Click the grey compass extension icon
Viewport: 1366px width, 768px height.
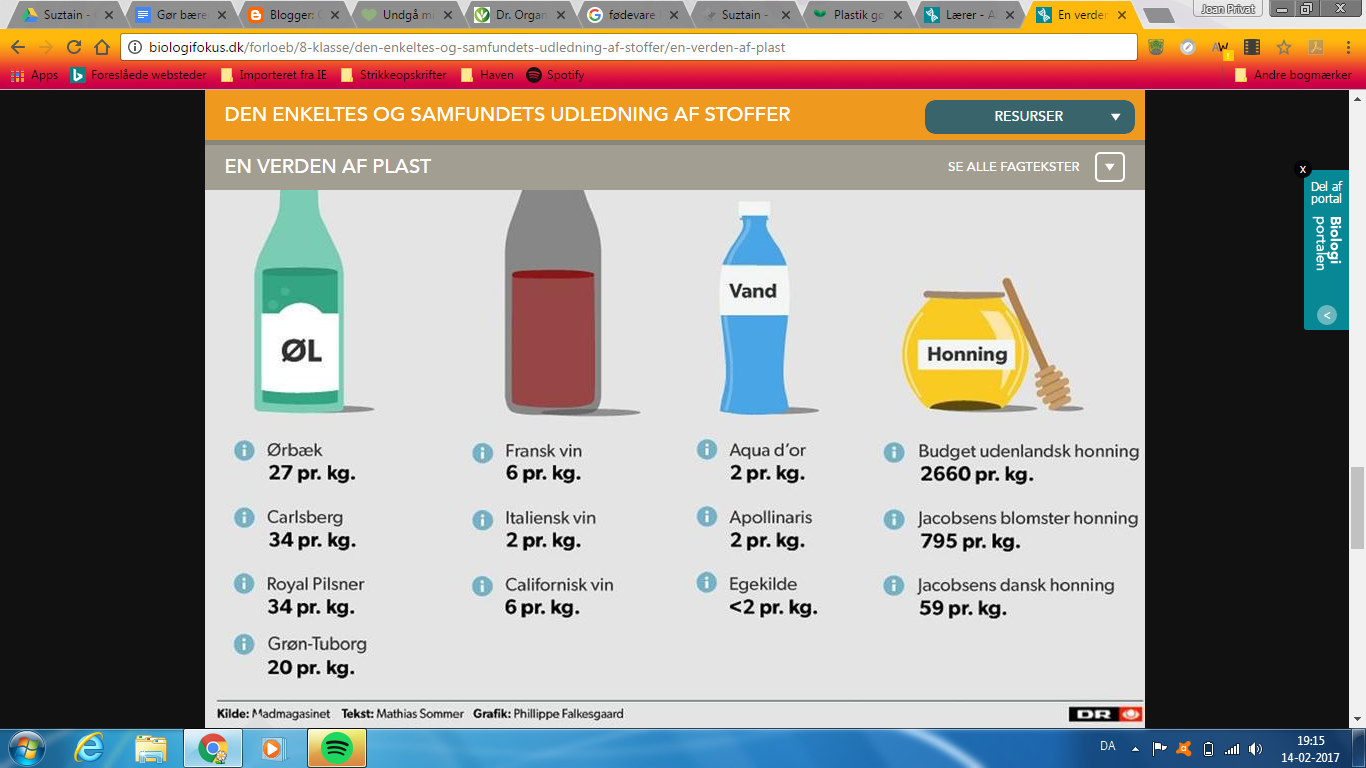point(1188,47)
